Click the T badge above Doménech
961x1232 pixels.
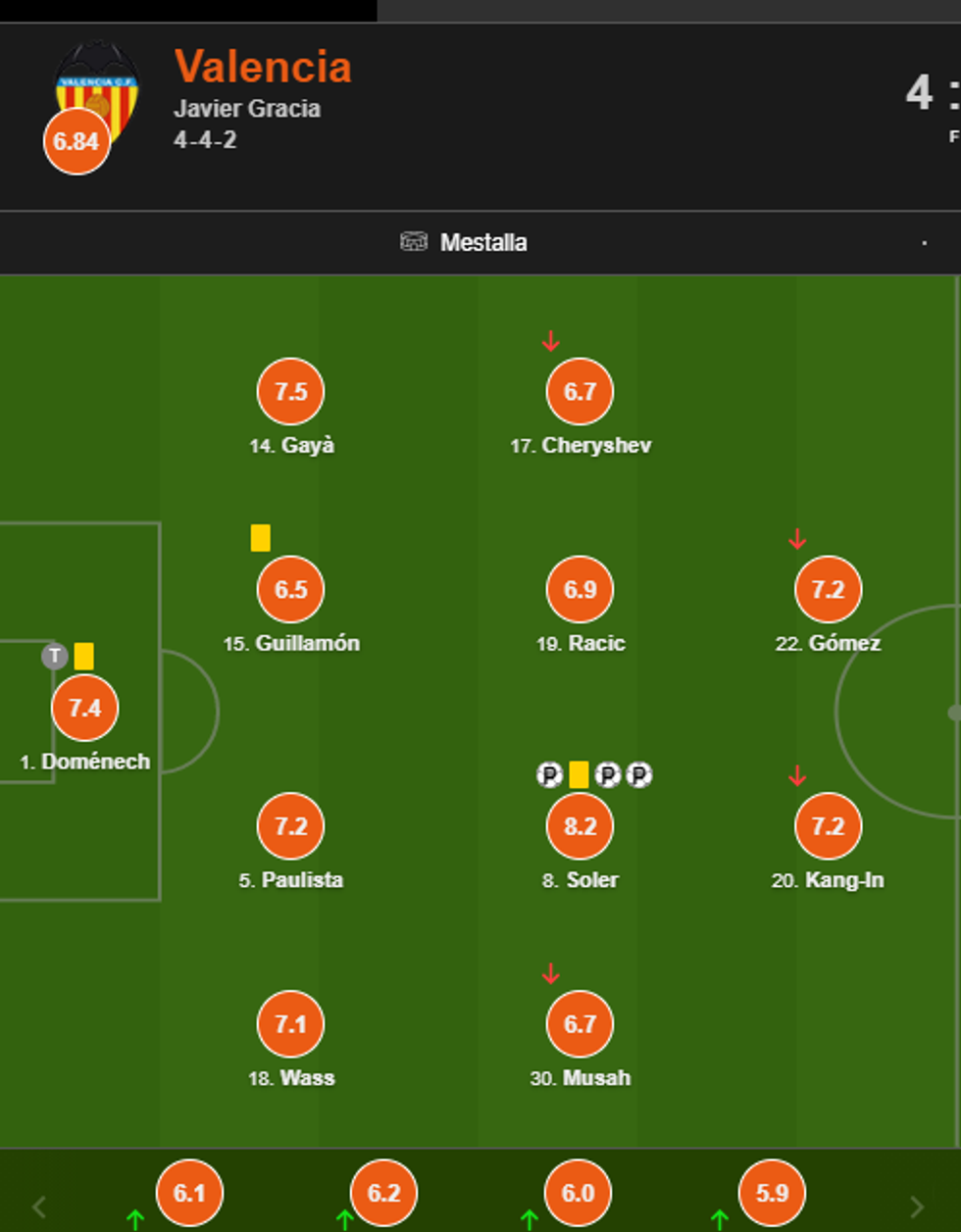55,657
